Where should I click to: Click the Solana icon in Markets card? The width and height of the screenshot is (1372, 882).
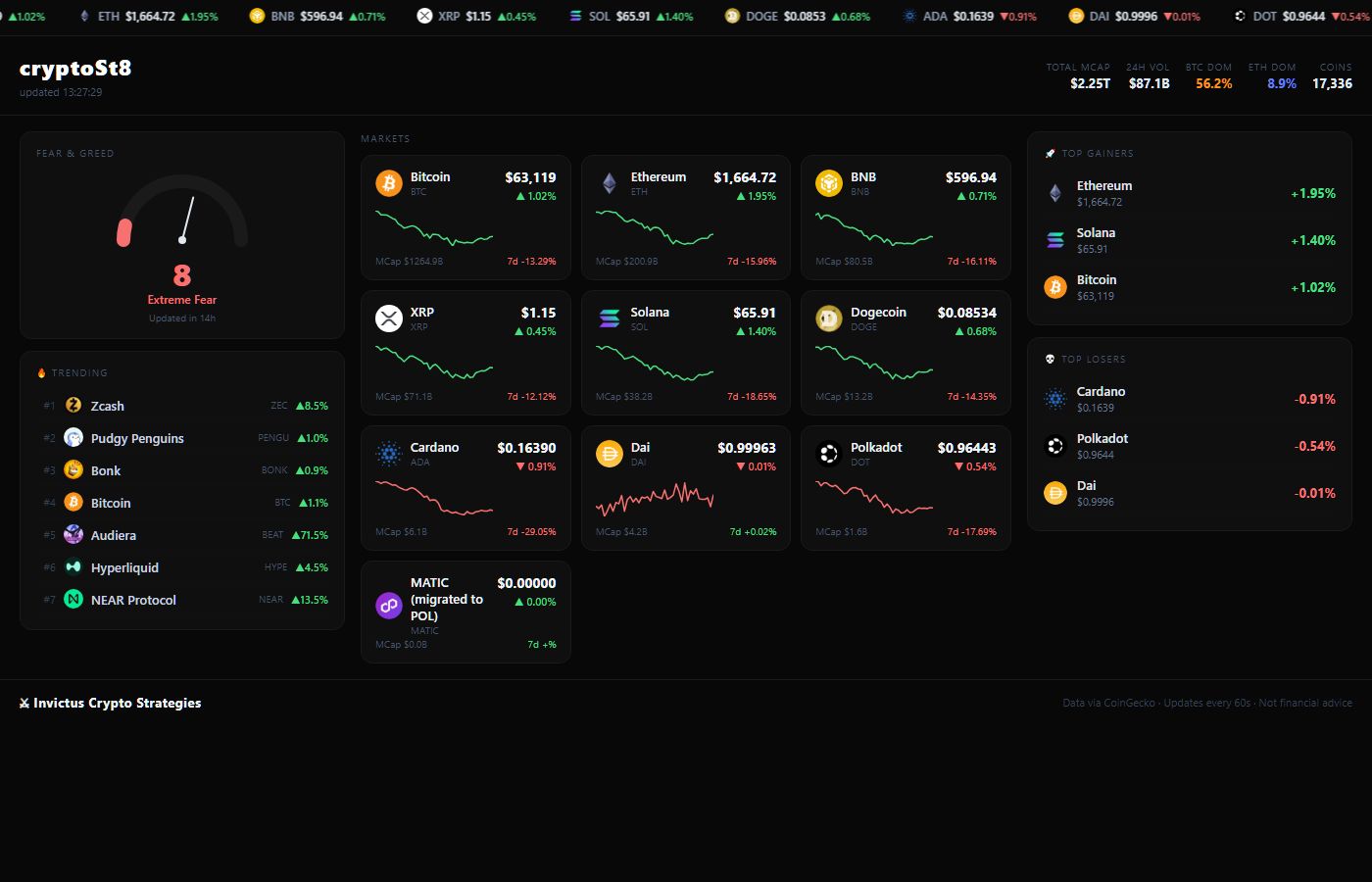pos(610,318)
